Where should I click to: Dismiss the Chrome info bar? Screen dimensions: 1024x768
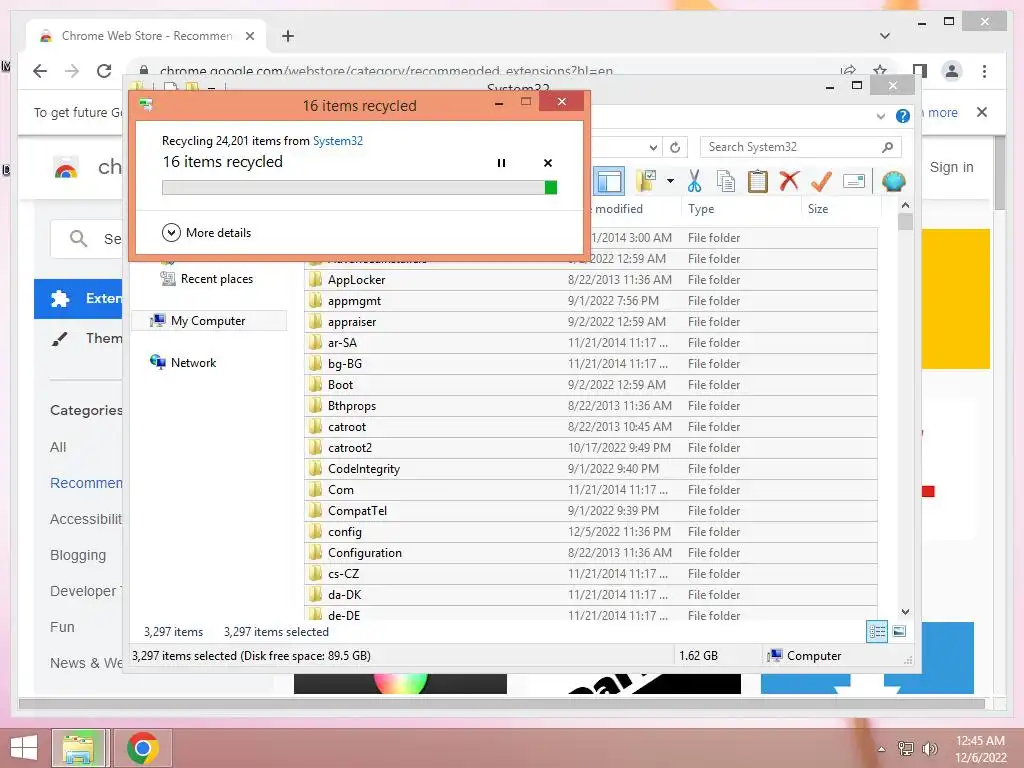click(982, 112)
